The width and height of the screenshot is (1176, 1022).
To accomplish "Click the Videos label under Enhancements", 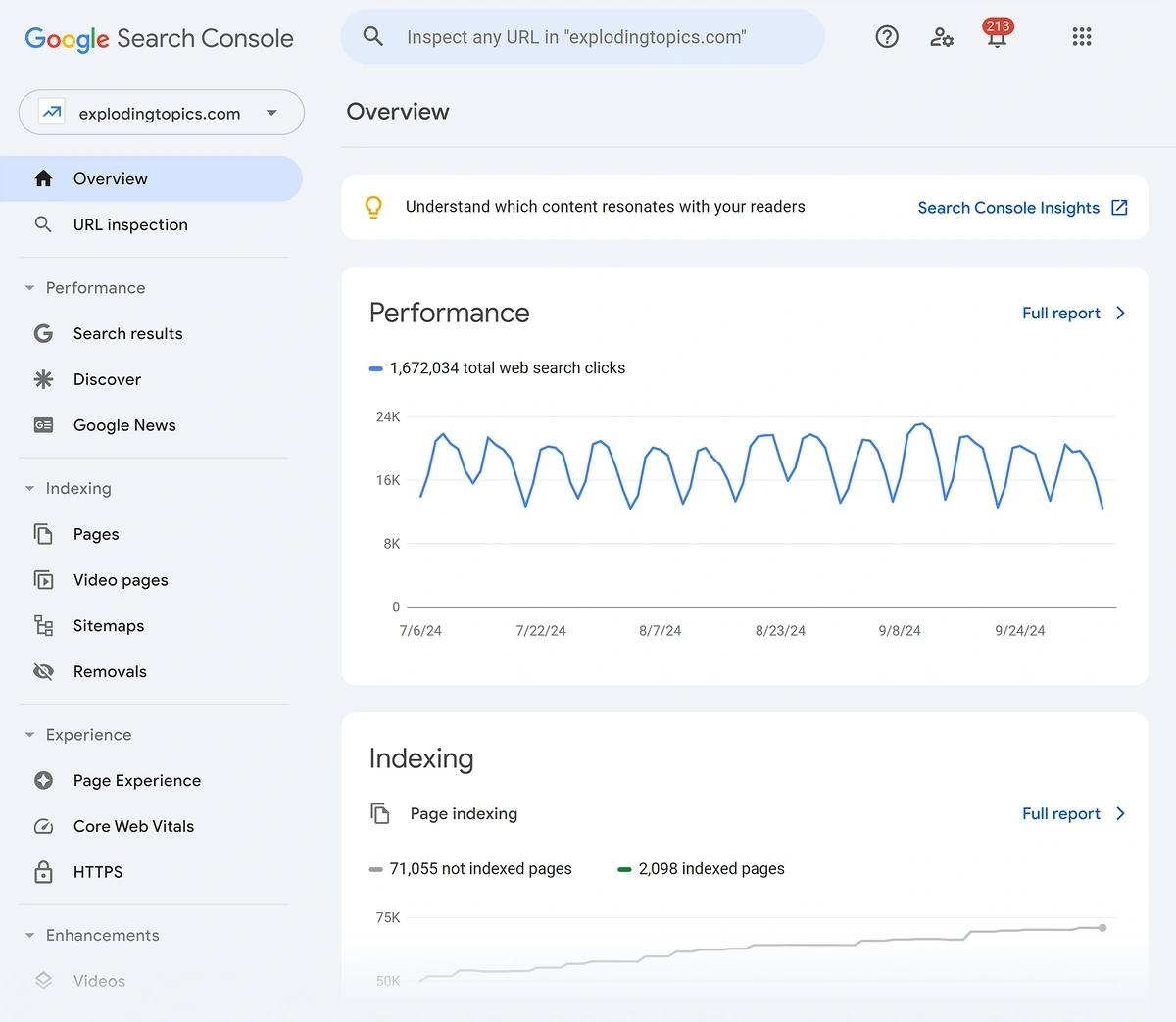I will 99,980.
